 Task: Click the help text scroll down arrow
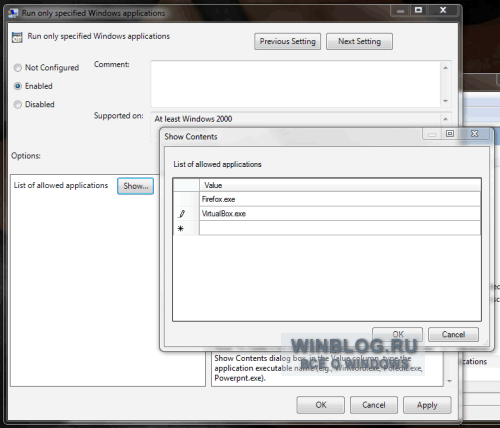[x=449, y=381]
